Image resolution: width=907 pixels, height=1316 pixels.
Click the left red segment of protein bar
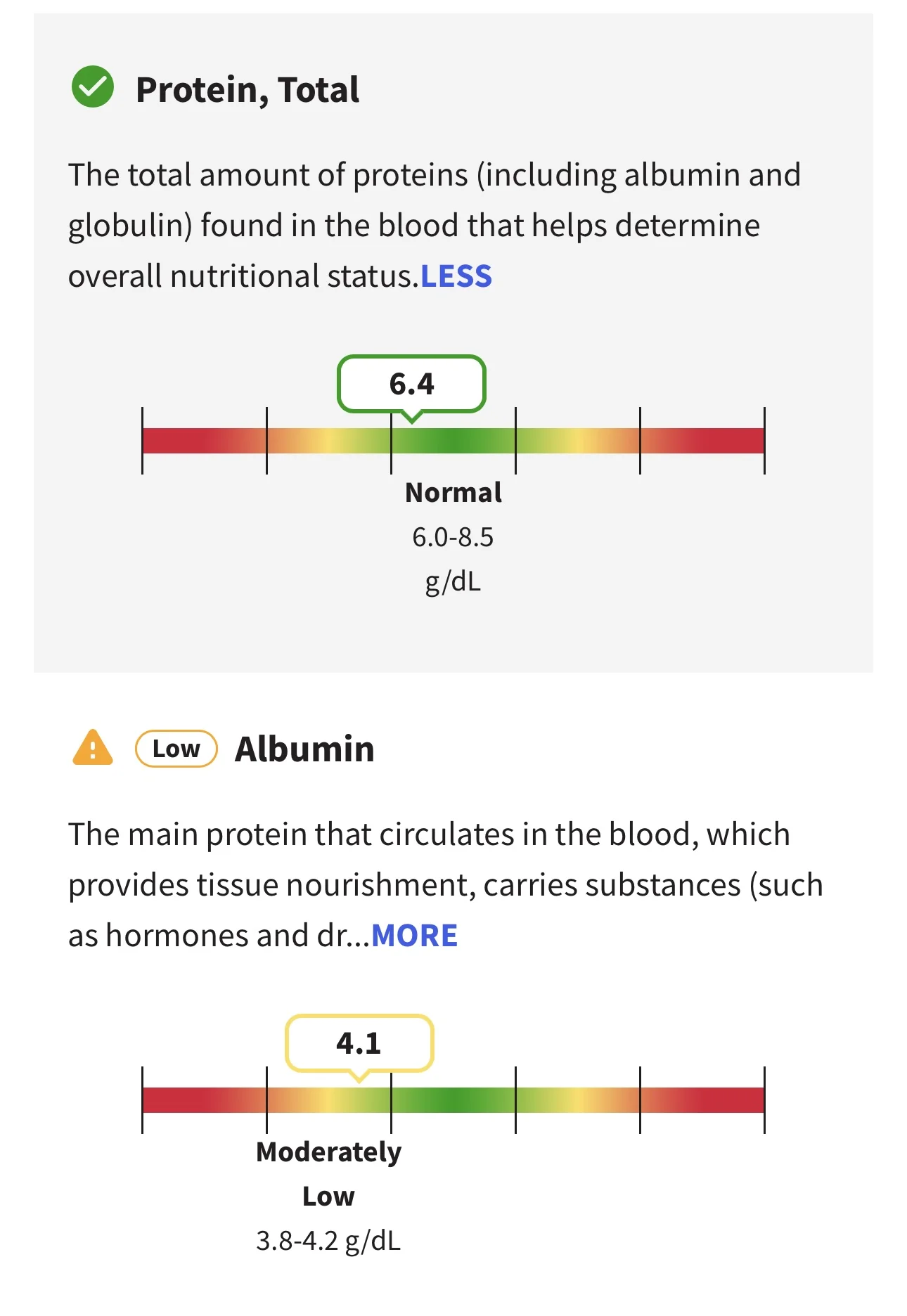(x=205, y=441)
